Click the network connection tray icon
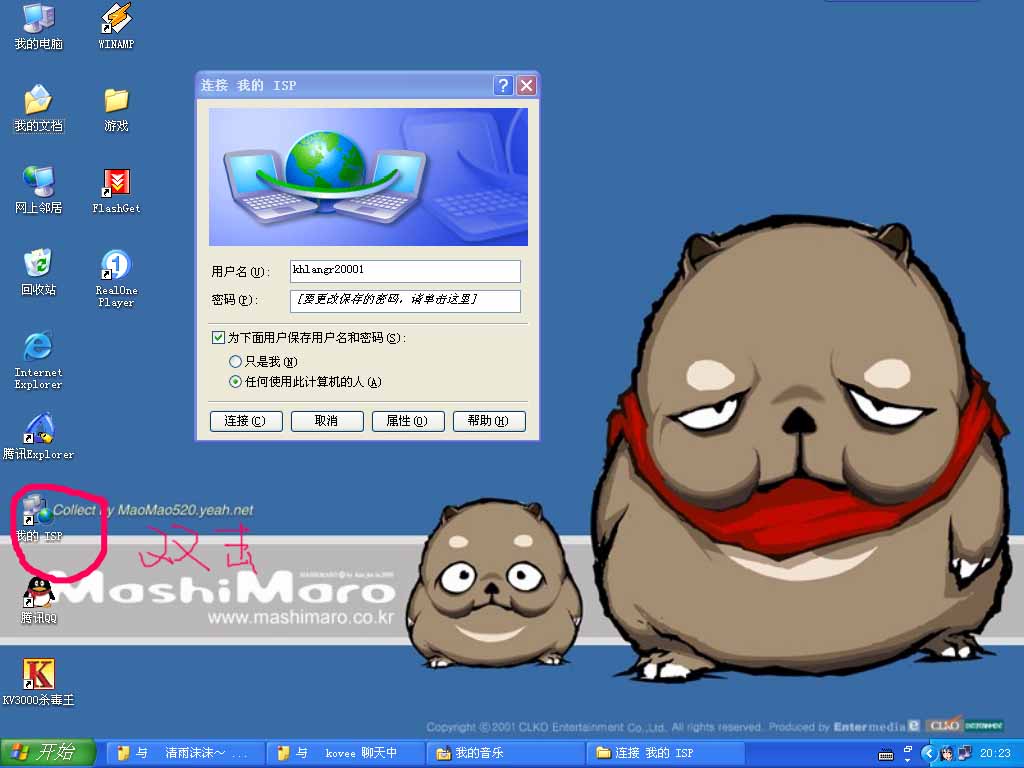 tap(965, 754)
